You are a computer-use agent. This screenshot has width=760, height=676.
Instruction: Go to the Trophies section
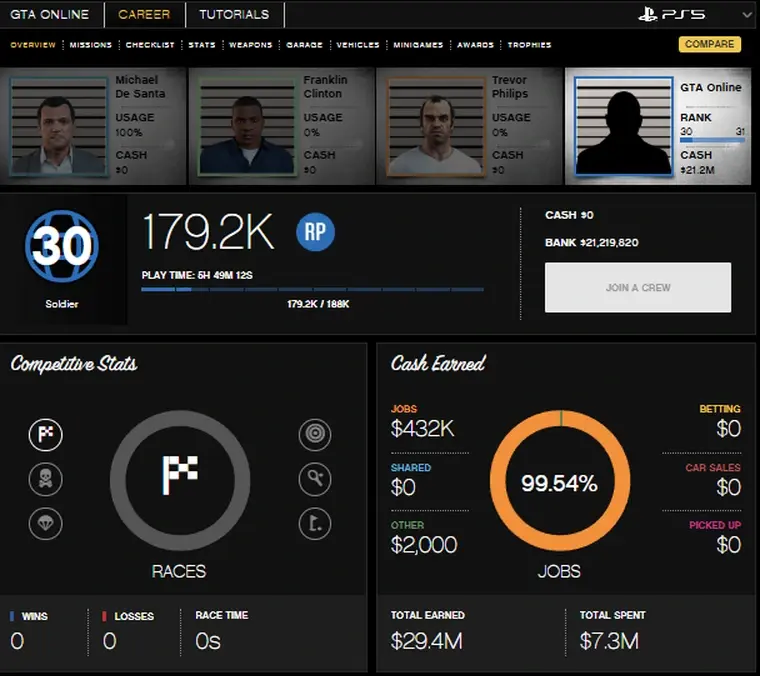[529, 45]
